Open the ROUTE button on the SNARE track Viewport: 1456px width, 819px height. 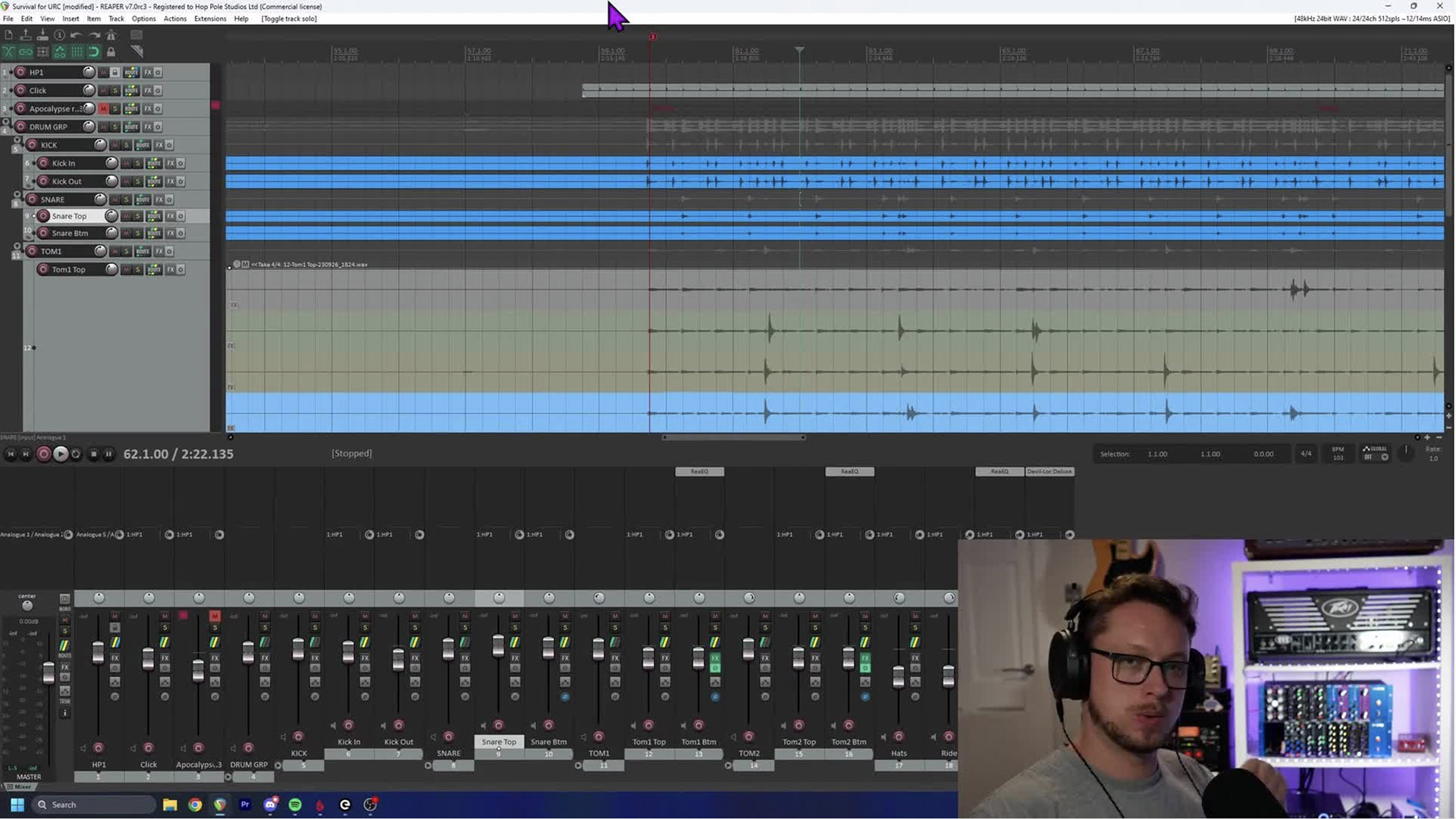tap(143, 199)
